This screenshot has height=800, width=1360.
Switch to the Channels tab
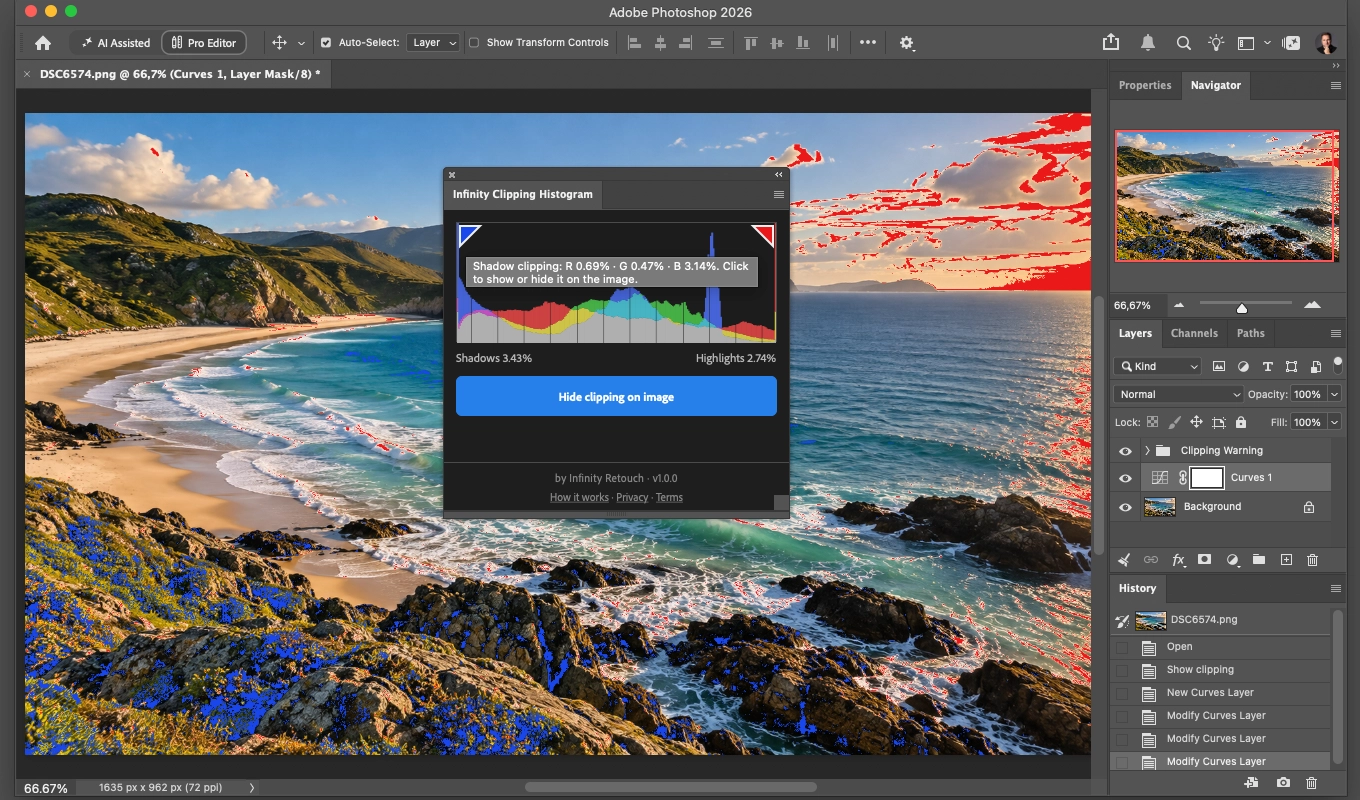click(x=1194, y=333)
